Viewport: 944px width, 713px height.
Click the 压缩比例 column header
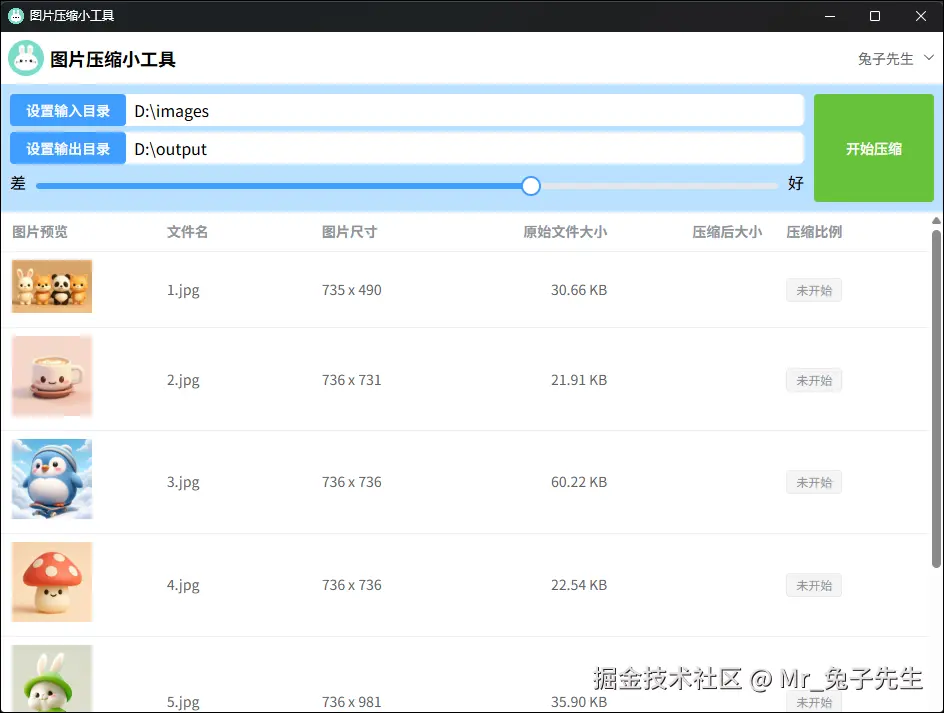coord(814,231)
